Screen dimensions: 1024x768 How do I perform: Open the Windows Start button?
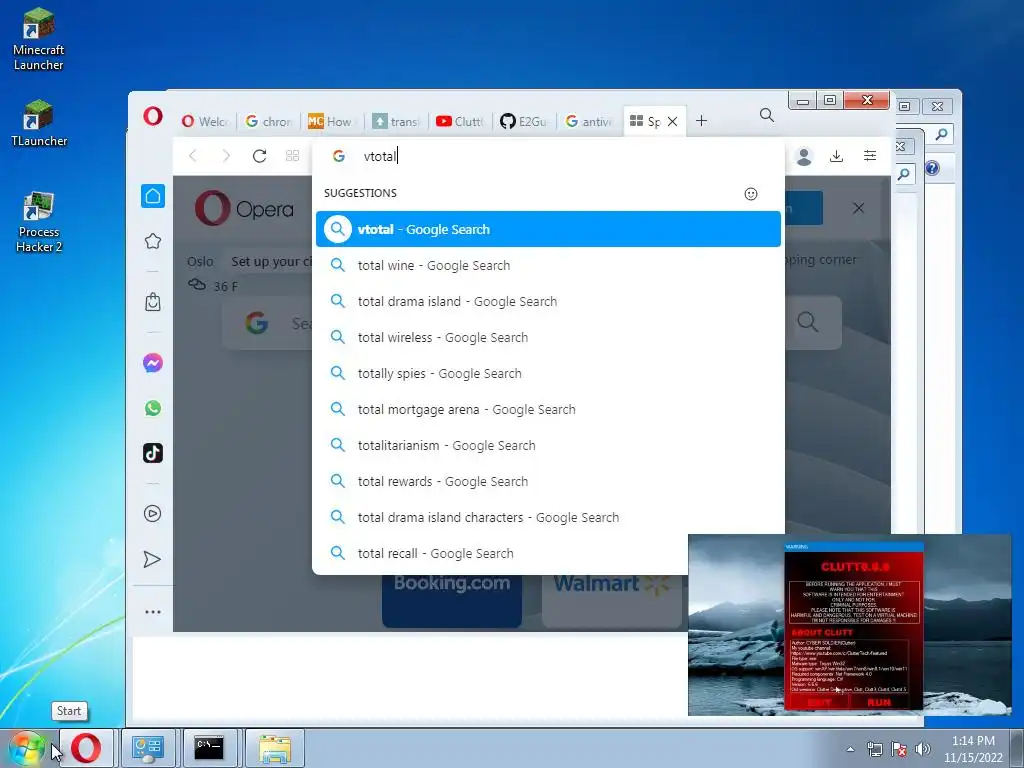[26, 748]
